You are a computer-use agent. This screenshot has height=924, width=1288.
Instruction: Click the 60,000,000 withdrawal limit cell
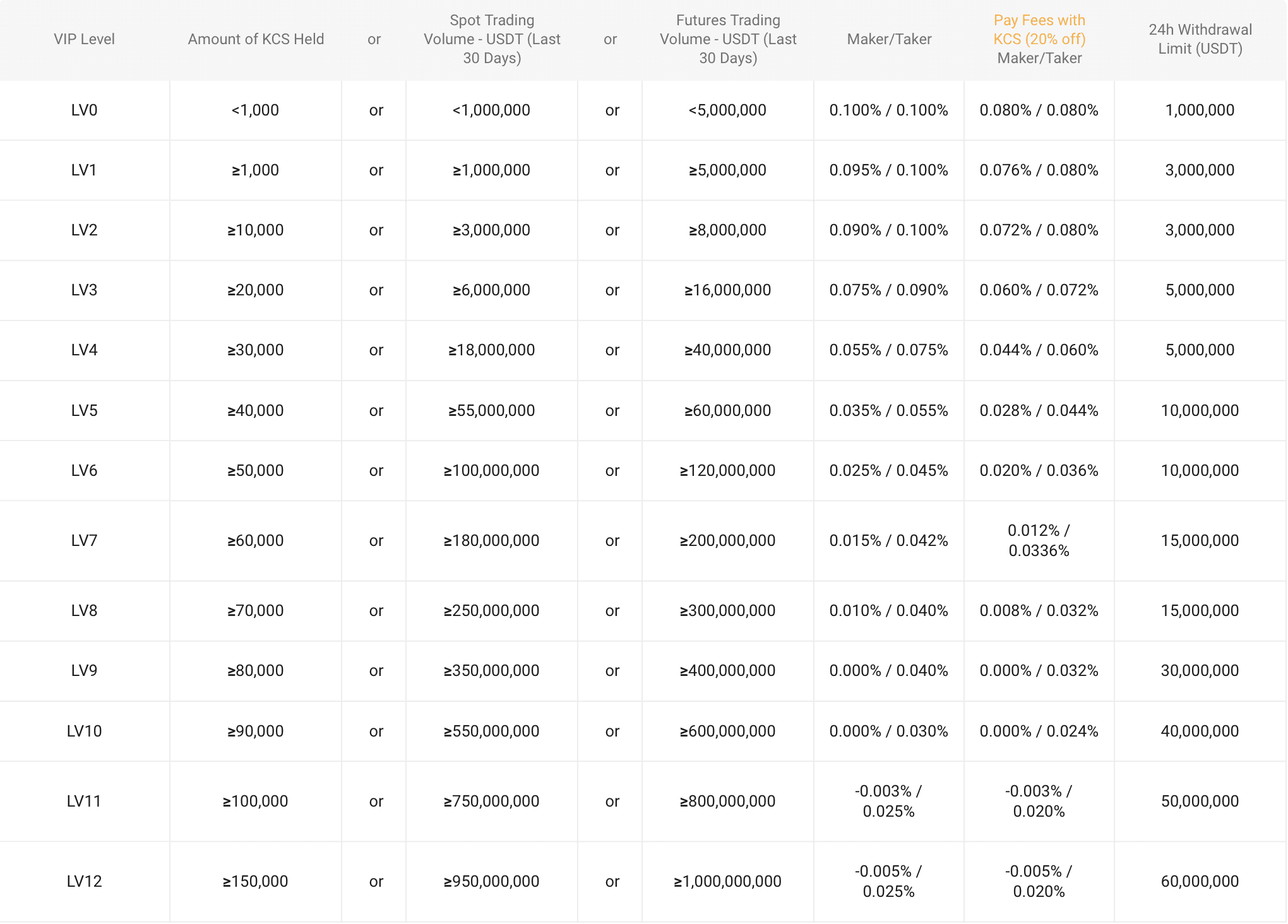click(1200, 882)
